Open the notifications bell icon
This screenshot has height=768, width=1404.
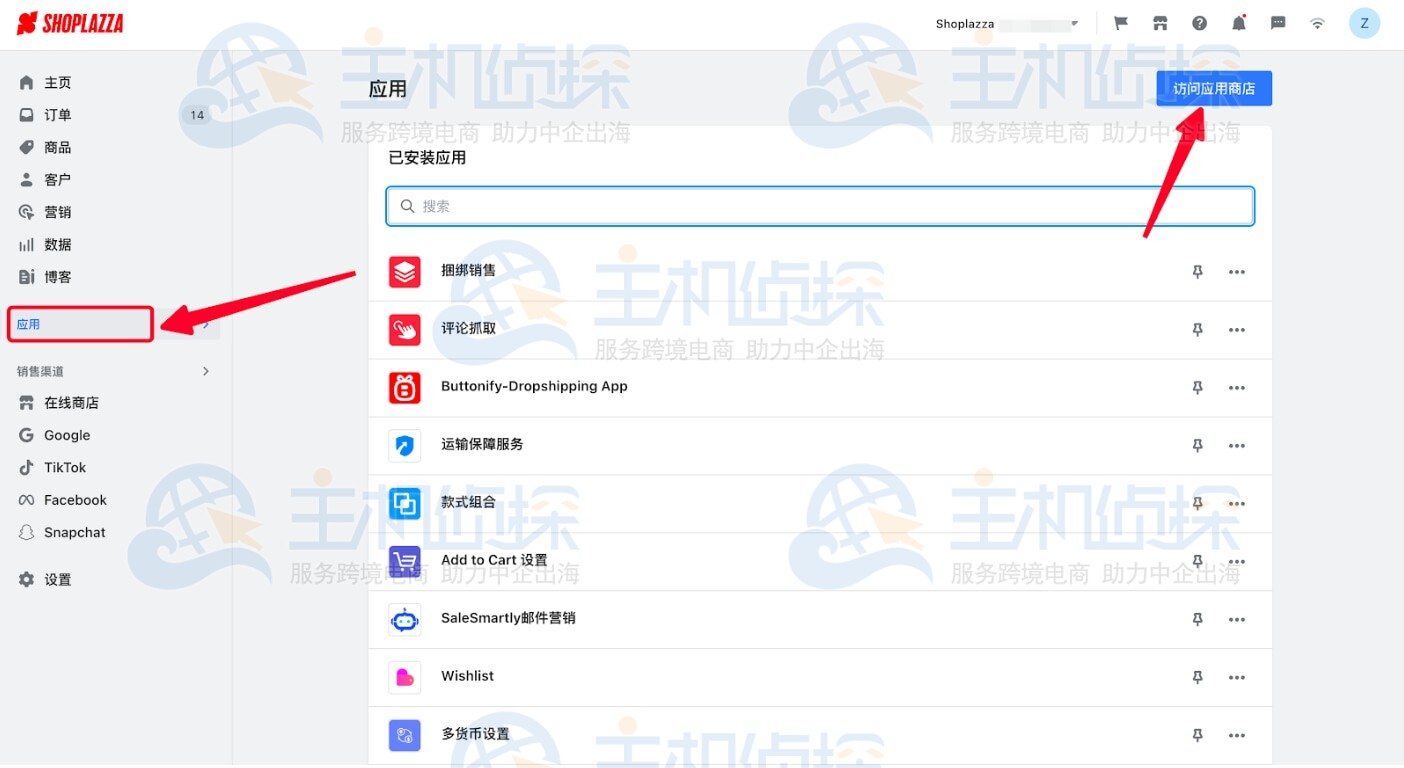pos(1238,22)
